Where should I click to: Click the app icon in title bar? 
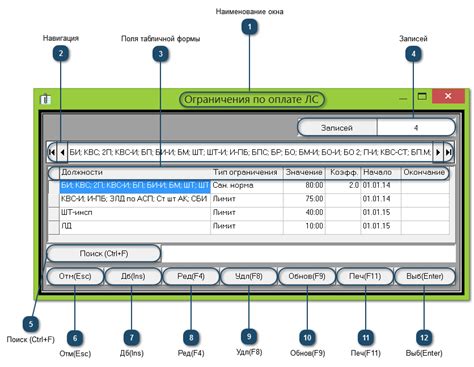(46, 99)
